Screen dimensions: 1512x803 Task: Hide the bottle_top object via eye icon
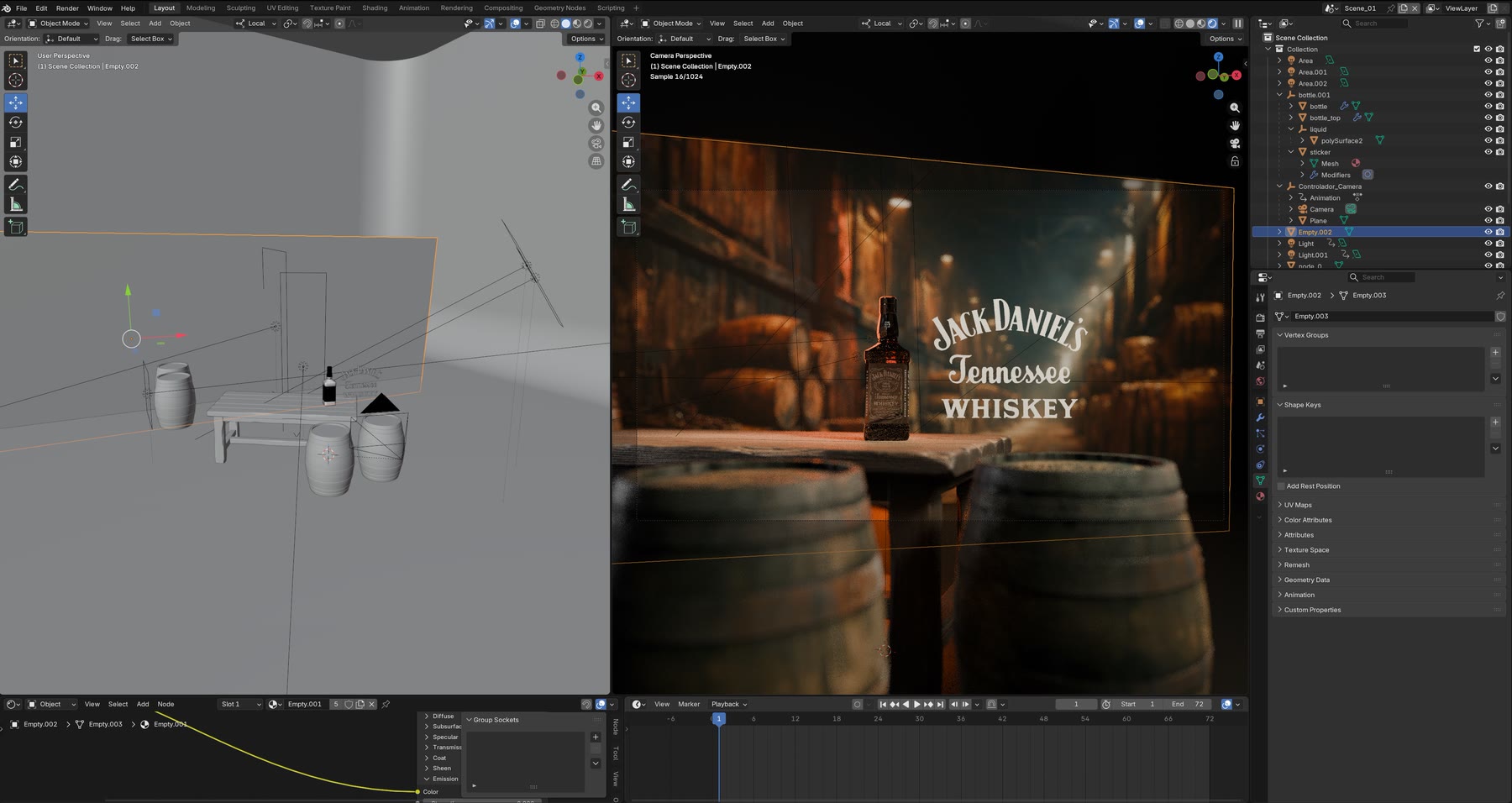pos(1488,118)
